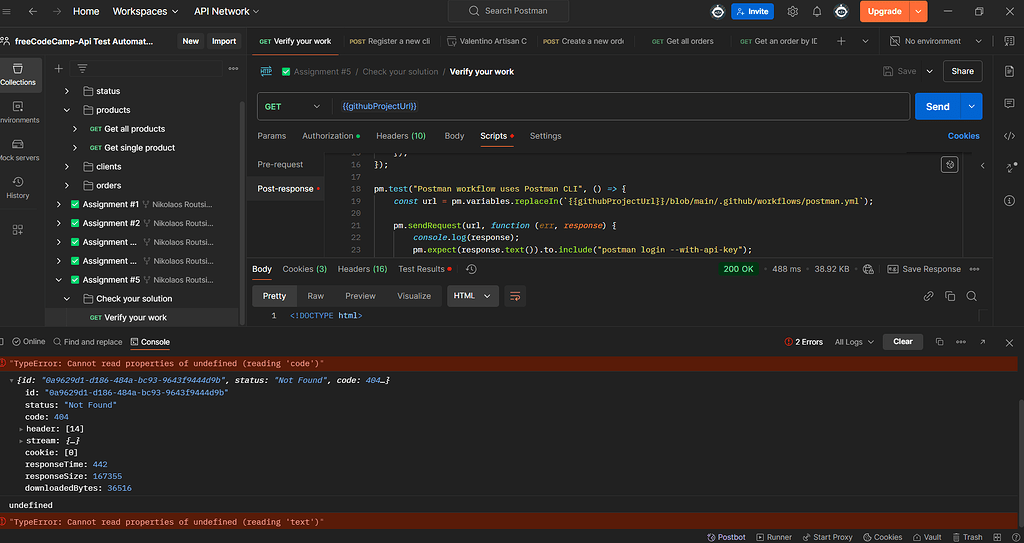Screen dimensions: 1024x543
Task: Expand the orders folder
Action: tap(68, 185)
